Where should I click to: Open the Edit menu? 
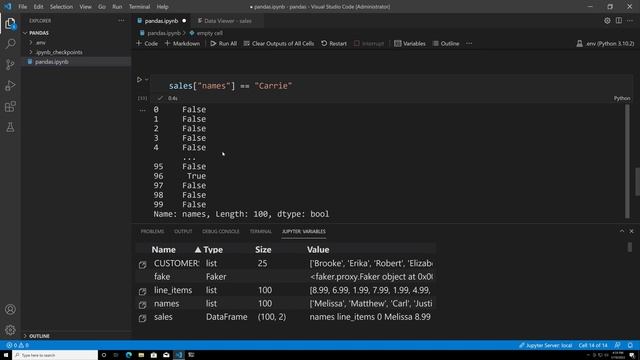coord(38,7)
